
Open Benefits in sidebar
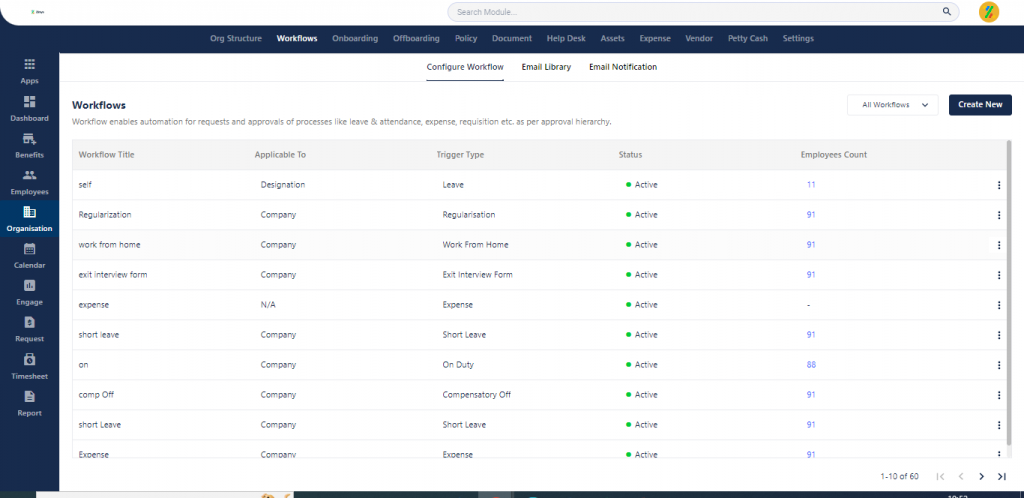coord(29,146)
